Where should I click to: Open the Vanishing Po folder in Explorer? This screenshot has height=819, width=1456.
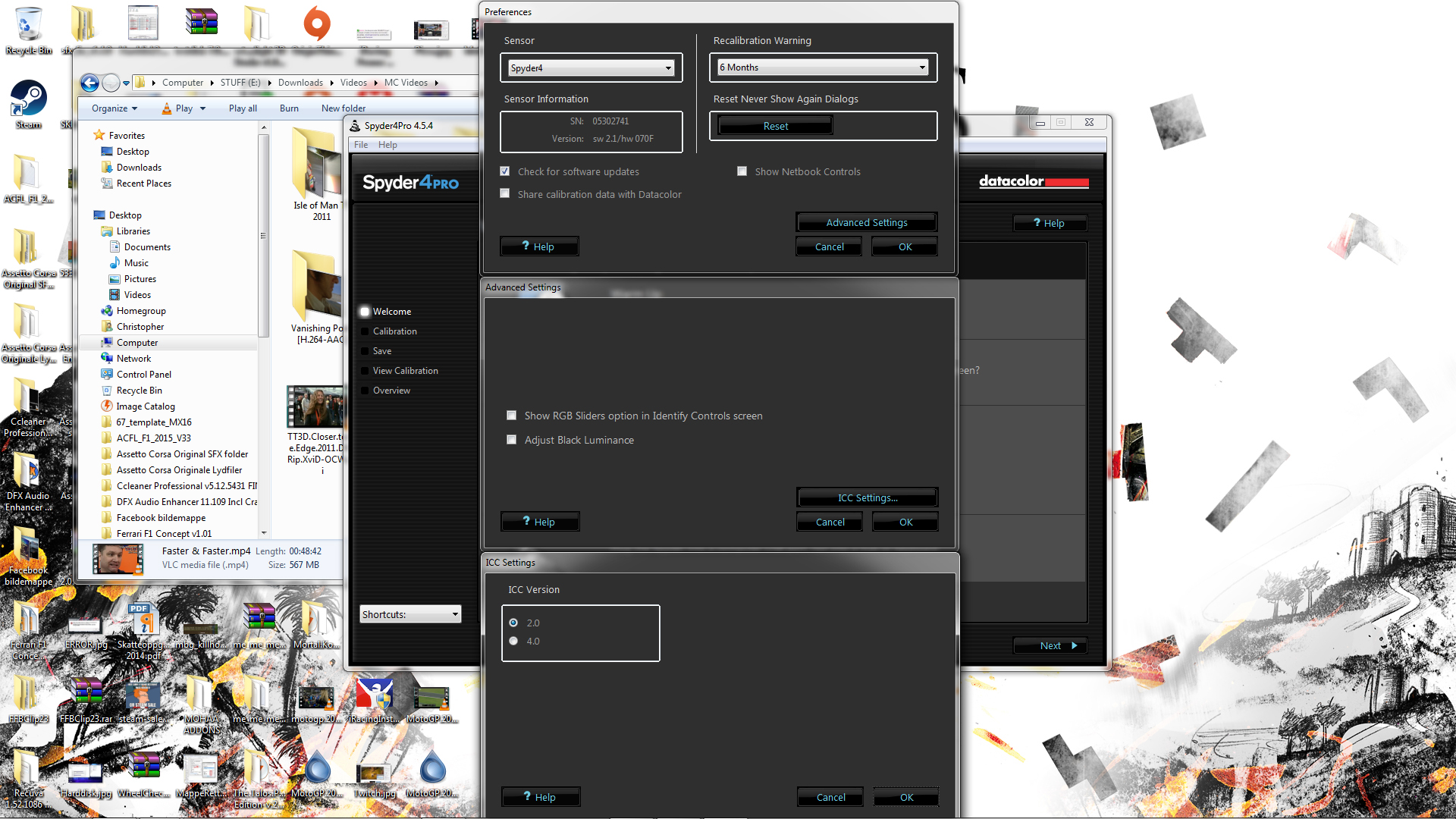coord(317,297)
